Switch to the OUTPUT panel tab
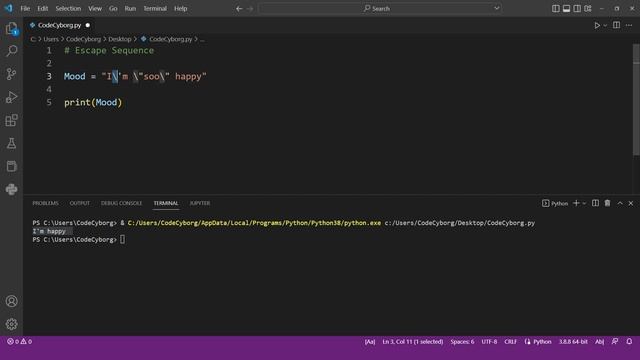This screenshot has width=640, height=360. click(x=80, y=203)
